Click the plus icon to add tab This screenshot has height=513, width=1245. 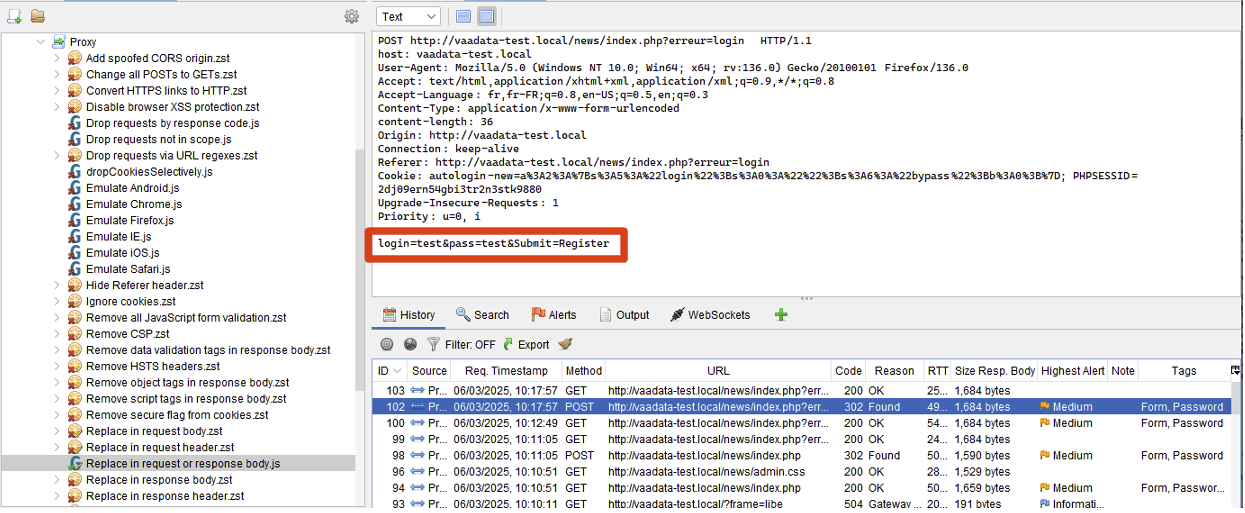781,315
